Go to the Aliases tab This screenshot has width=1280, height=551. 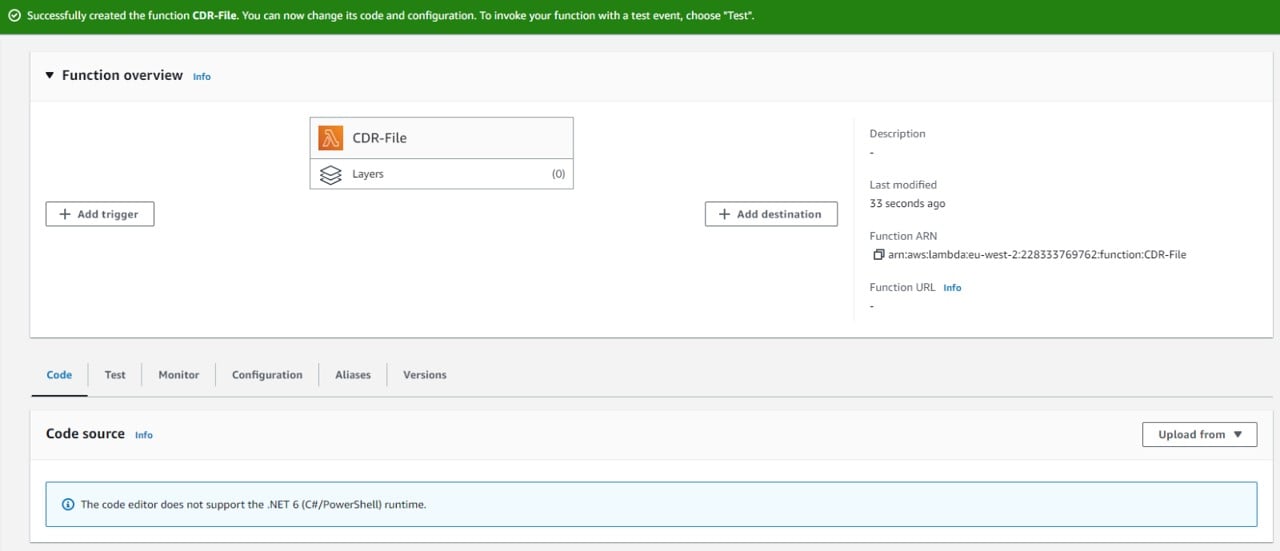click(x=353, y=375)
